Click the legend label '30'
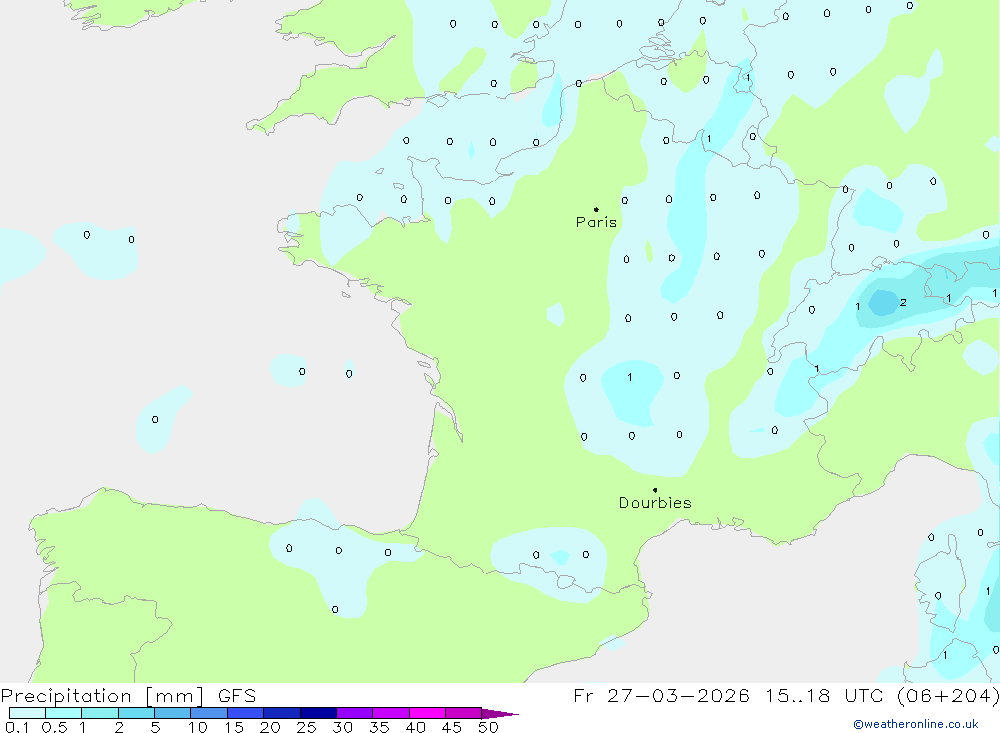1000x733 pixels. (x=343, y=727)
